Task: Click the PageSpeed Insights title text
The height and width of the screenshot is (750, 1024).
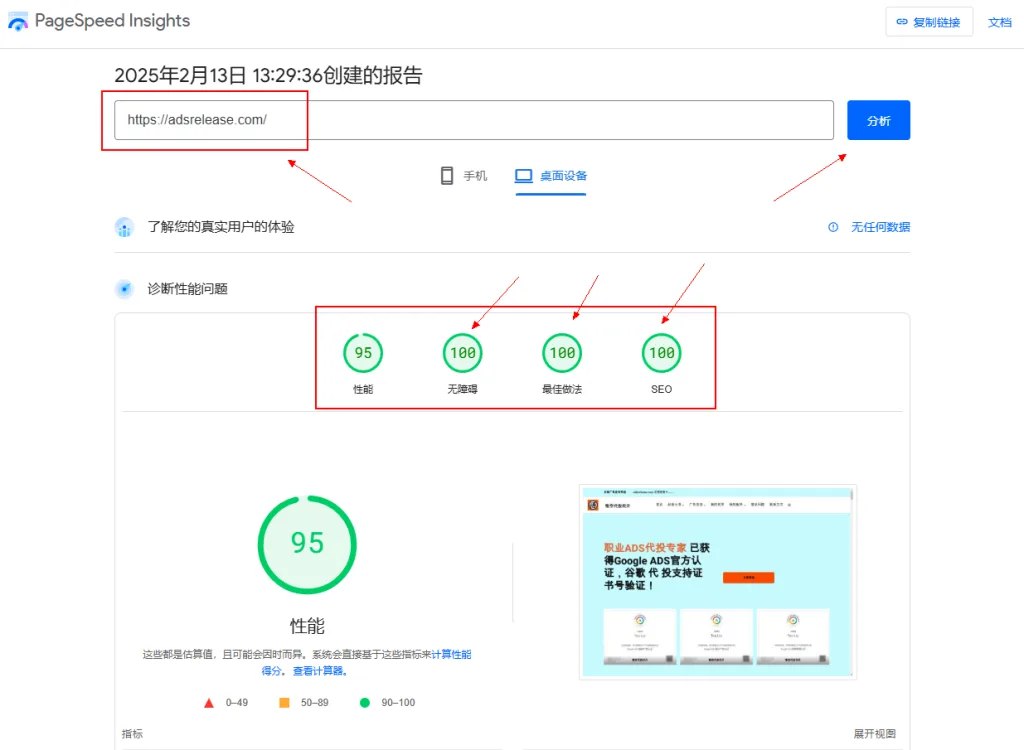Action: pos(112,21)
